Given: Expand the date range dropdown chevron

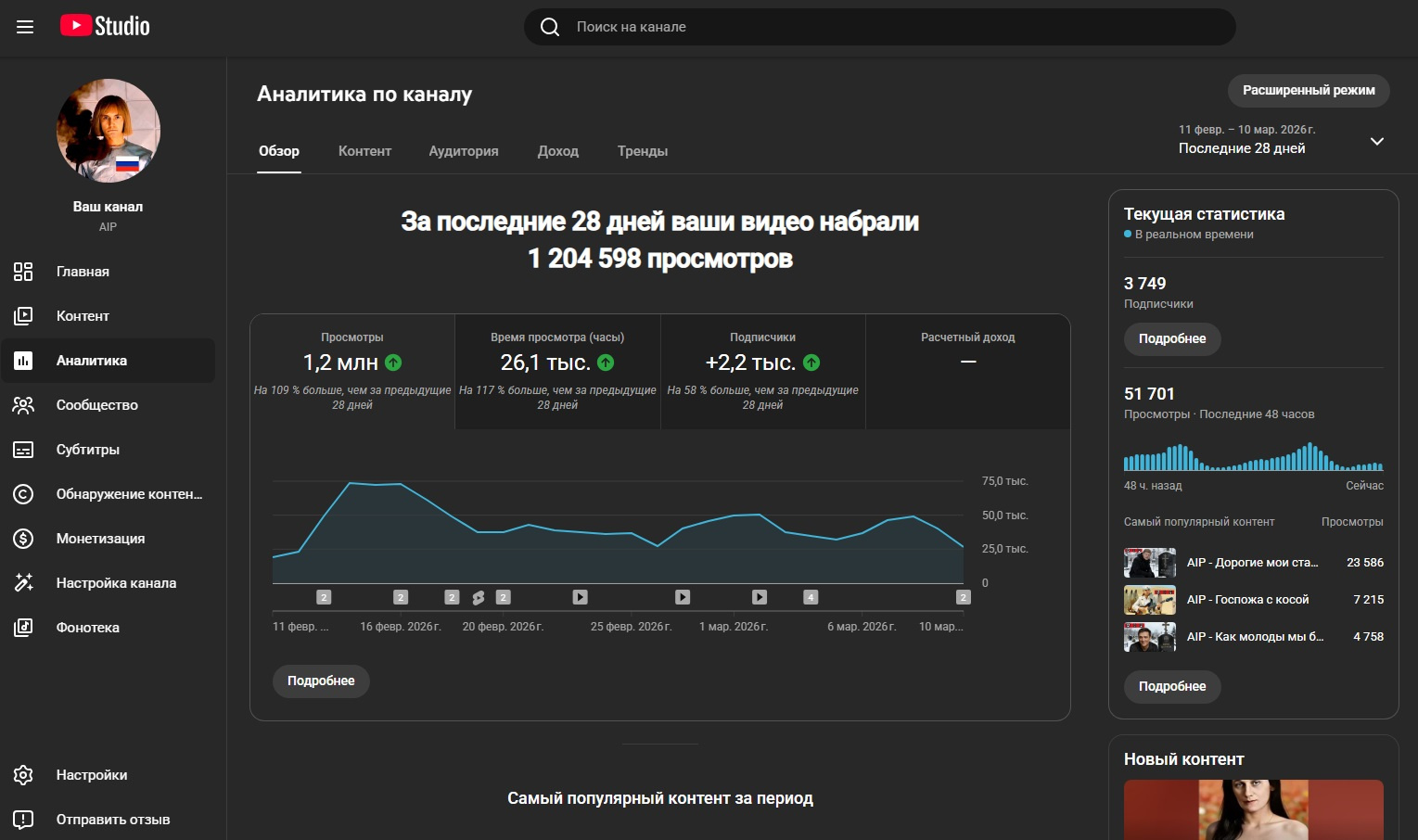Looking at the screenshot, I should pos(1376,141).
